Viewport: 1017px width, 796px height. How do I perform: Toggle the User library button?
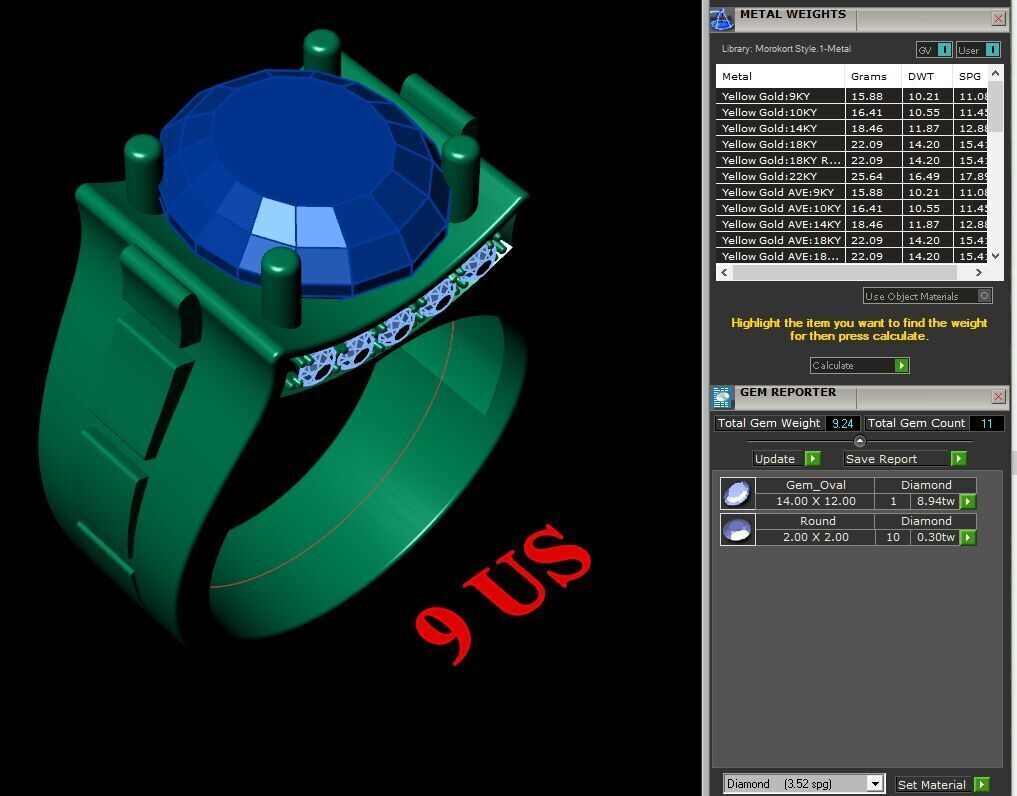click(978, 50)
